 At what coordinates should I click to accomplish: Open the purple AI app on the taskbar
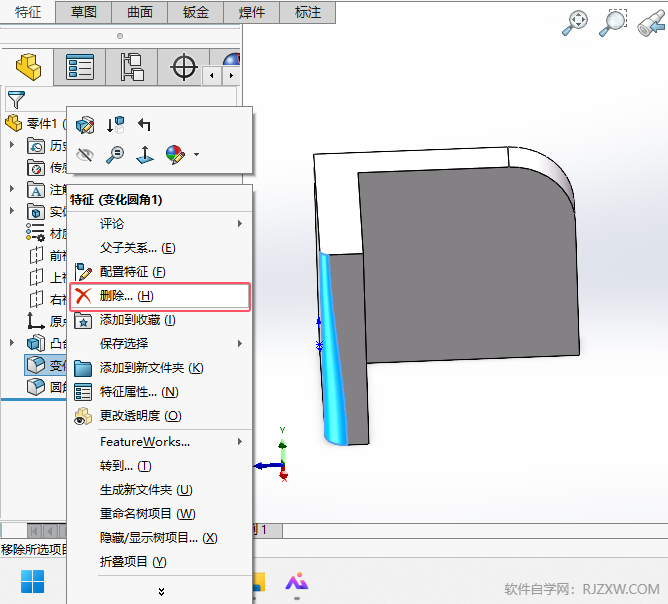[x=297, y=582]
